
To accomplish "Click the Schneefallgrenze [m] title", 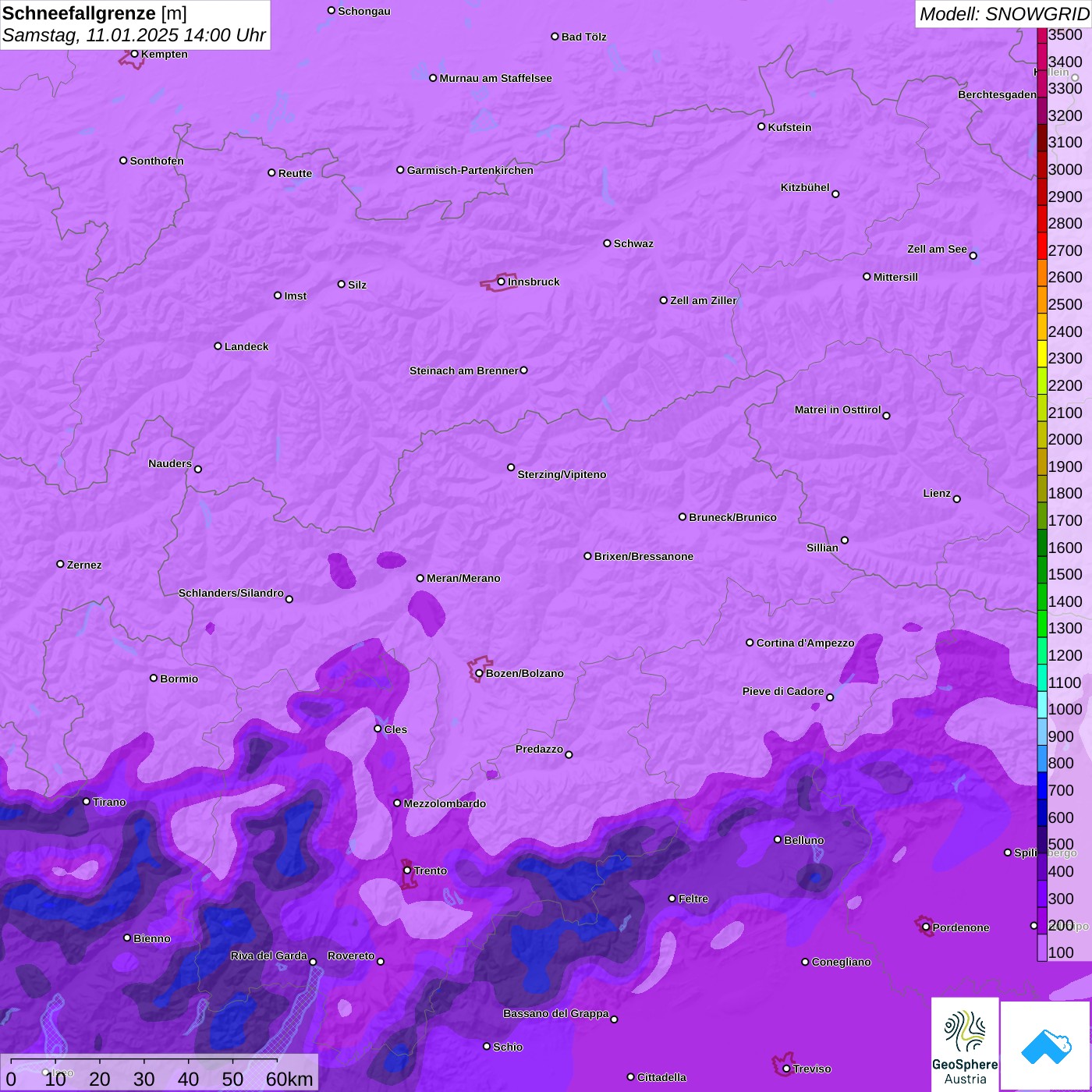I will tap(94, 13).
